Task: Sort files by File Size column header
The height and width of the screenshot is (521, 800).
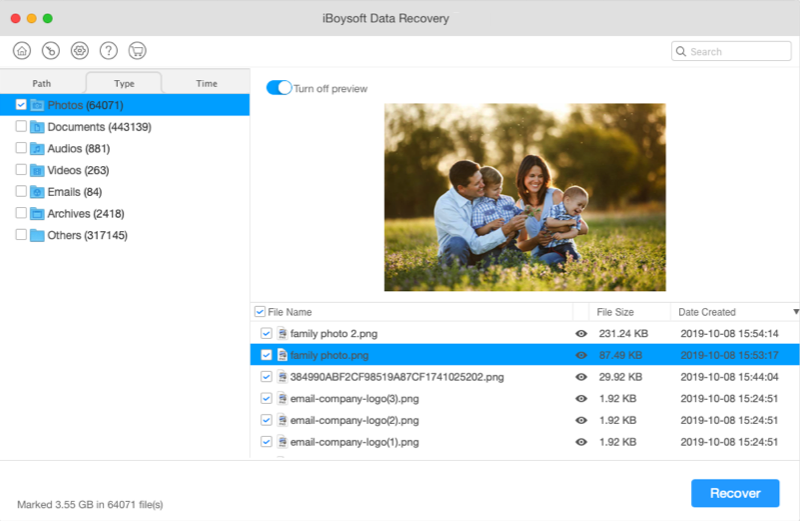Action: pyautogui.click(x=615, y=312)
